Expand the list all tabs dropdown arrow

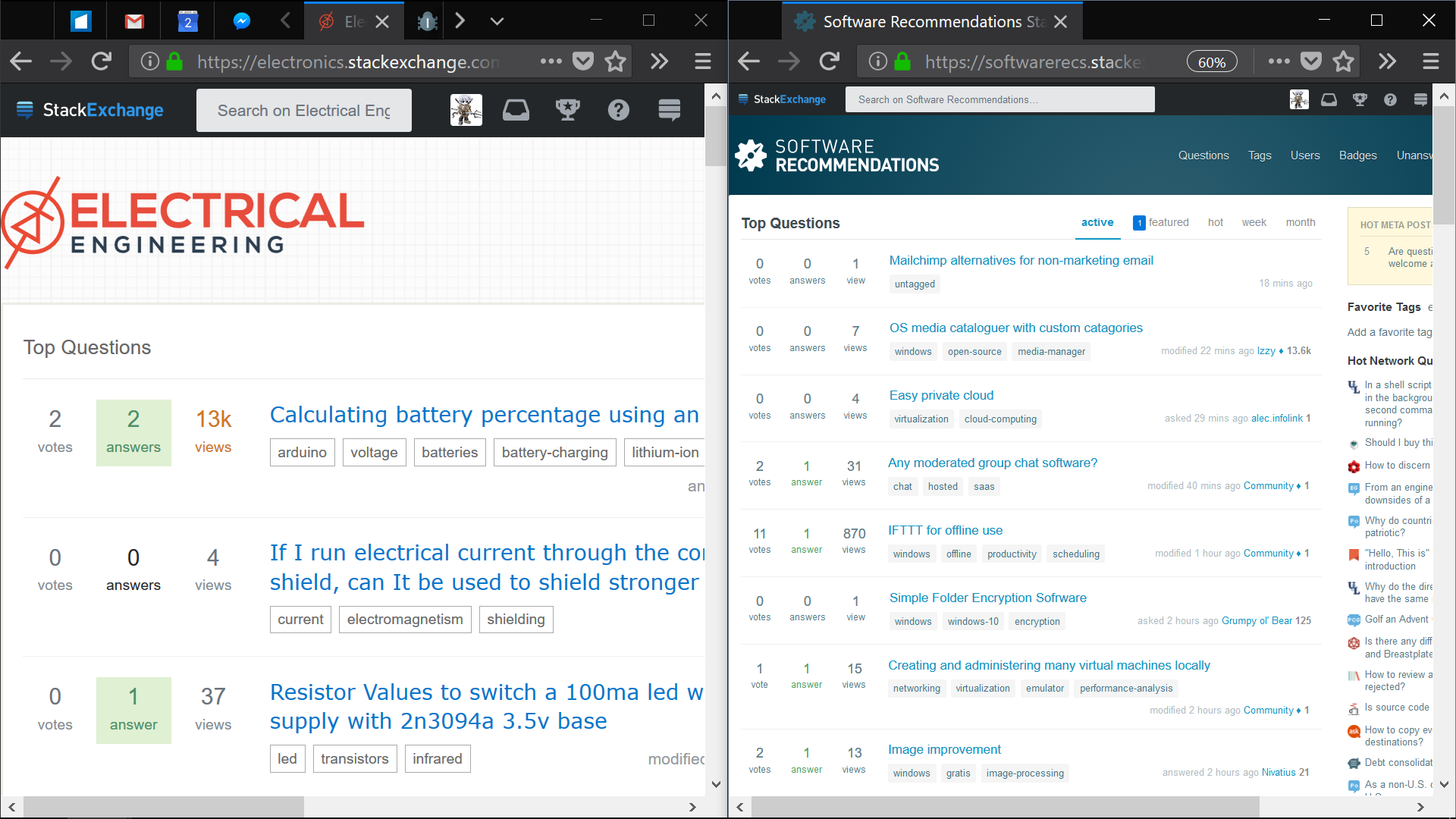497,21
